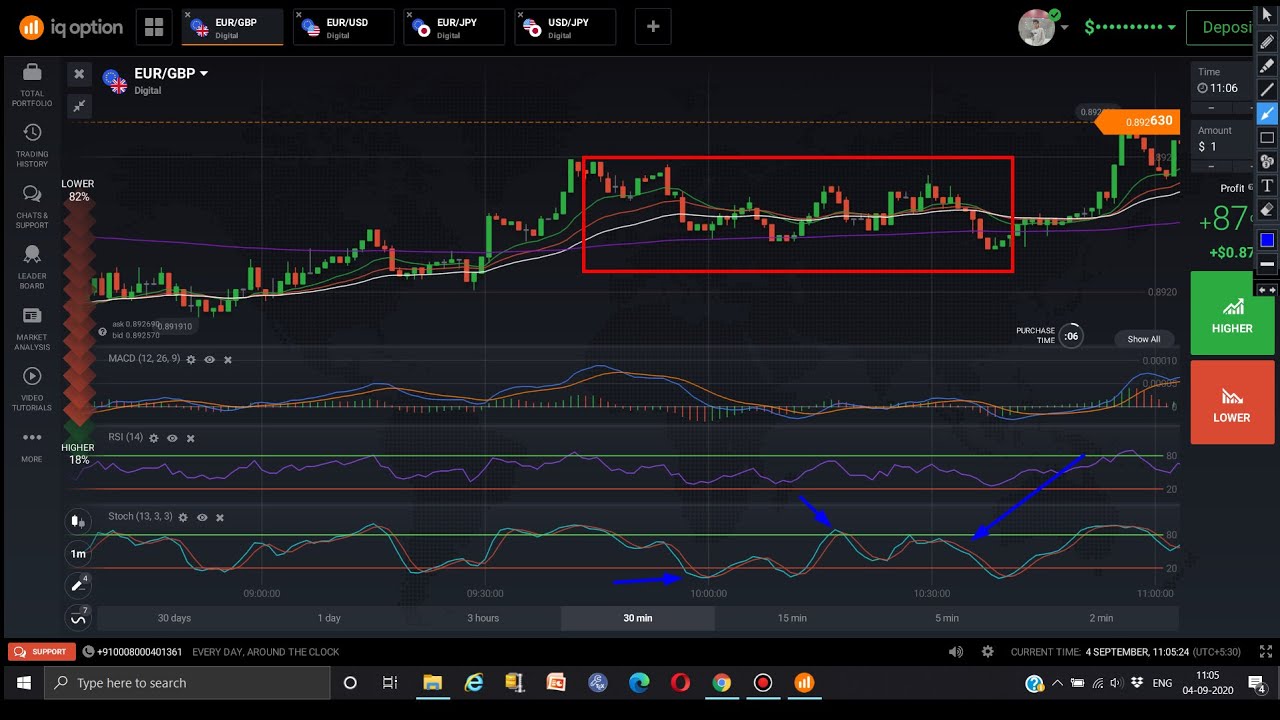Open Chrome from the Windows taskbar
1280x720 pixels.
click(721, 683)
